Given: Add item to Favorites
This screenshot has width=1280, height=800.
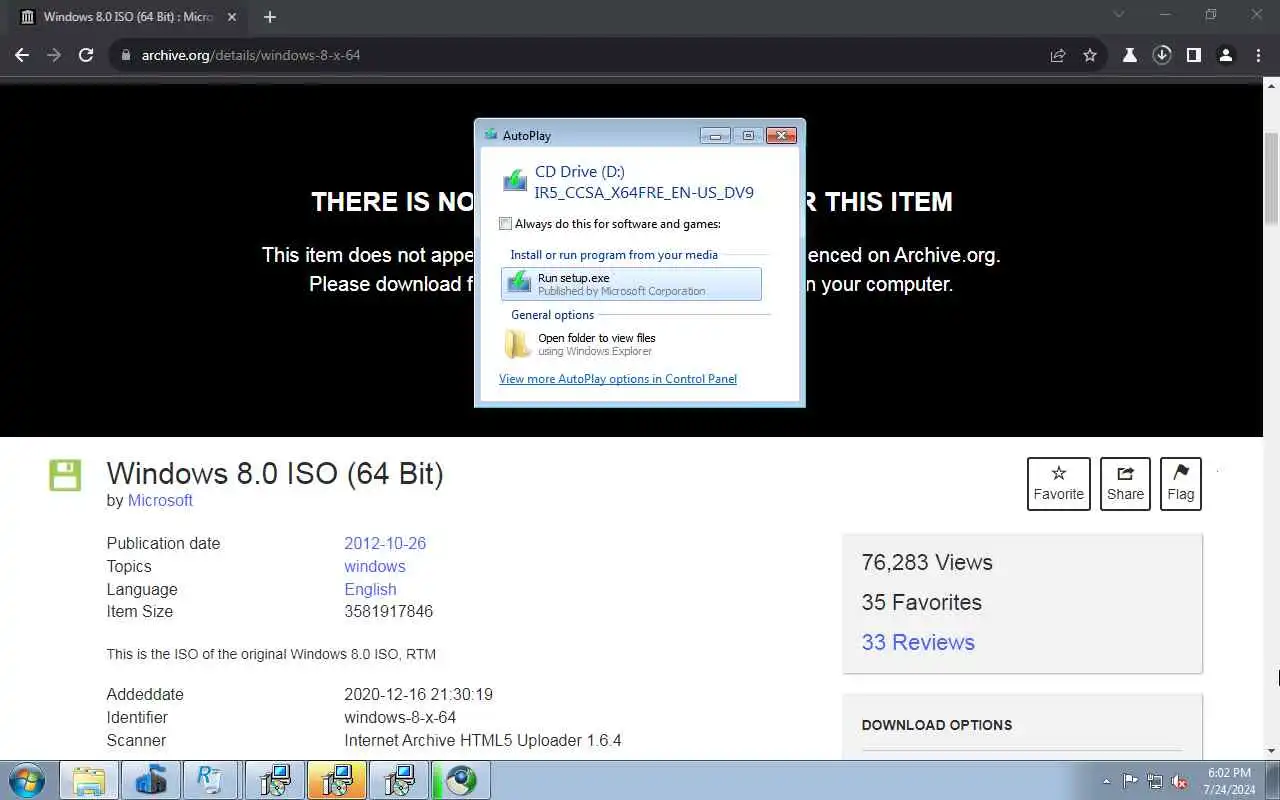Looking at the screenshot, I should [1058, 483].
